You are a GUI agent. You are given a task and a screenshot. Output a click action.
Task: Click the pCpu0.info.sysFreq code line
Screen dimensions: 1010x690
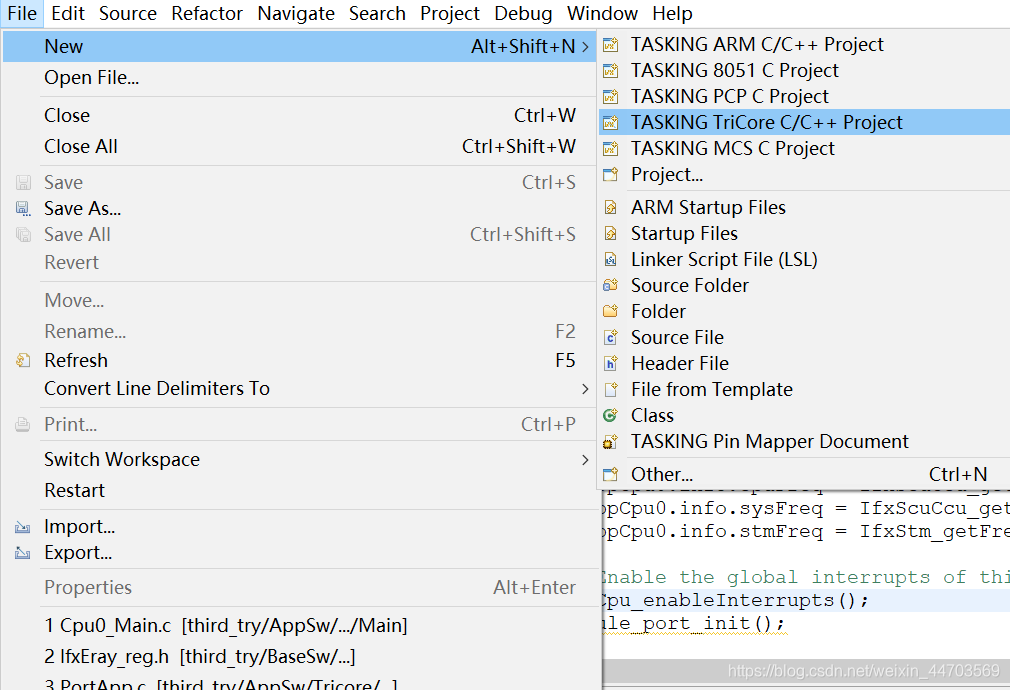(806, 509)
